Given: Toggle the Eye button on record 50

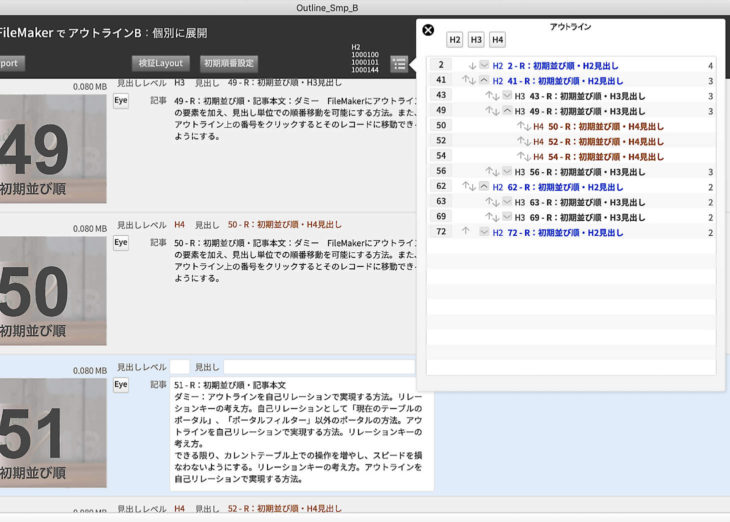Looking at the screenshot, I should 121,243.
